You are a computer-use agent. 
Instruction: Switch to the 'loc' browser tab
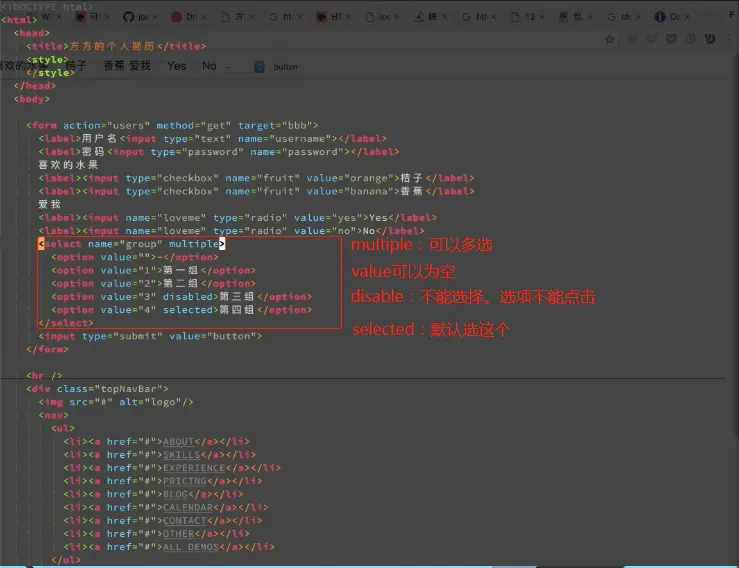coord(383,17)
